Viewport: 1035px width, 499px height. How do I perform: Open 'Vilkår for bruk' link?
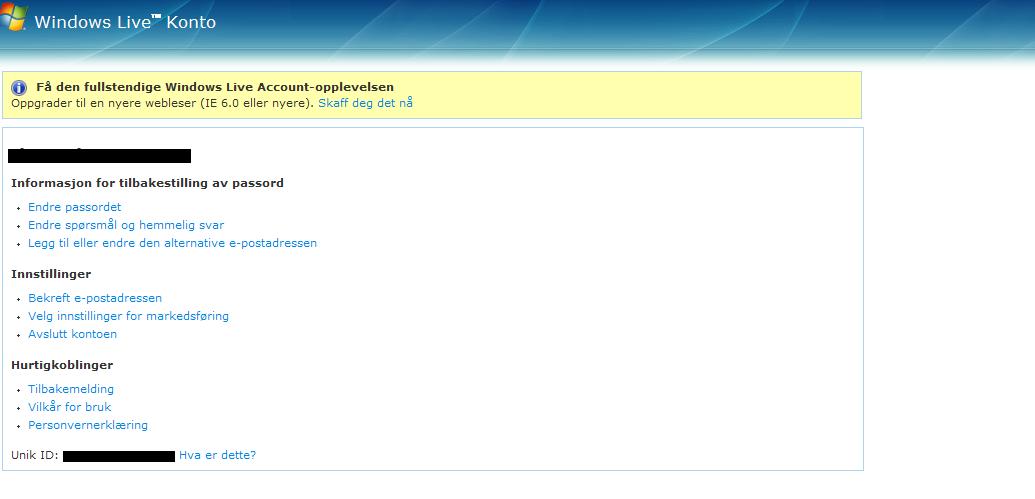point(70,407)
